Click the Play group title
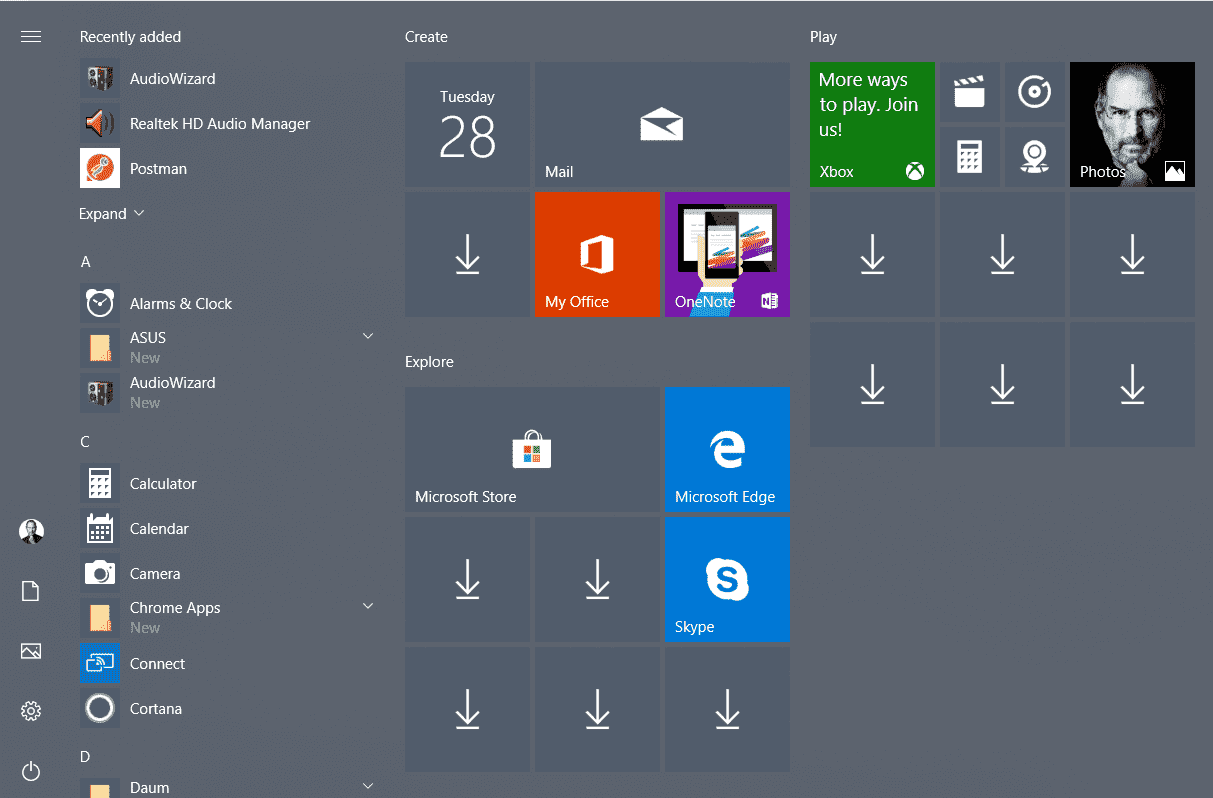Viewport: 1213px width, 798px height. [x=823, y=37]
